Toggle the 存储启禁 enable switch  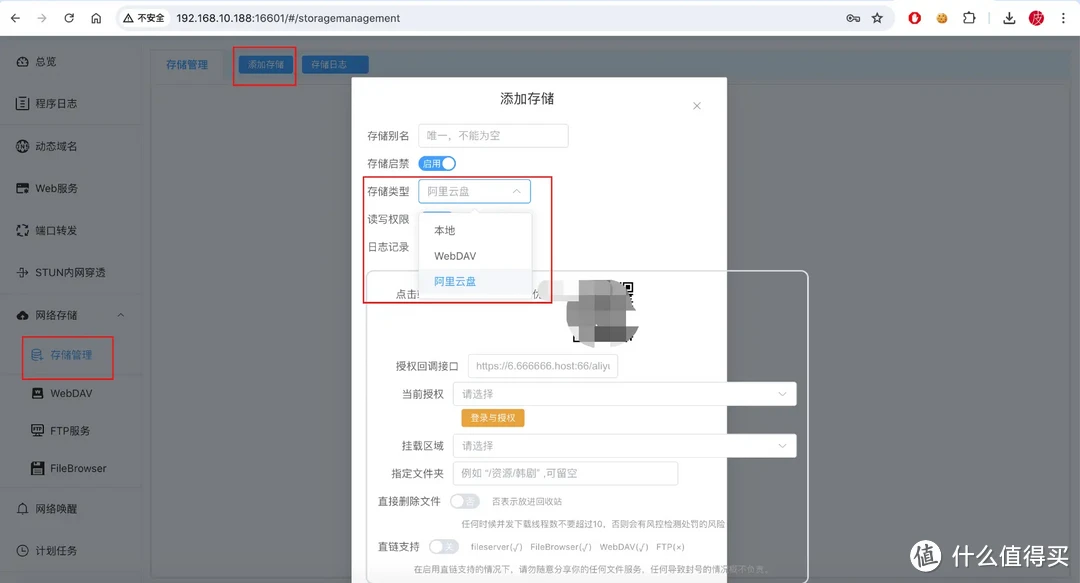[x=438, y=163]
